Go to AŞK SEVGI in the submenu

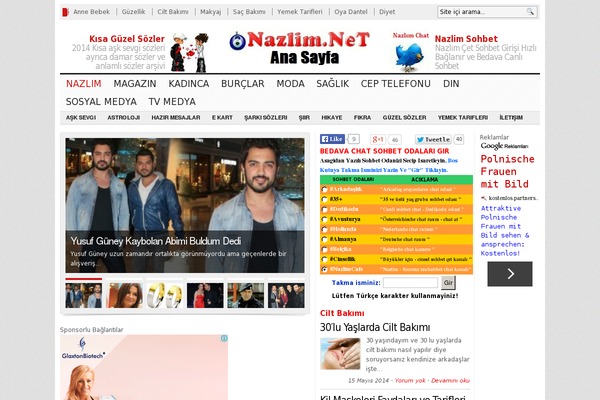coord(81,118)
